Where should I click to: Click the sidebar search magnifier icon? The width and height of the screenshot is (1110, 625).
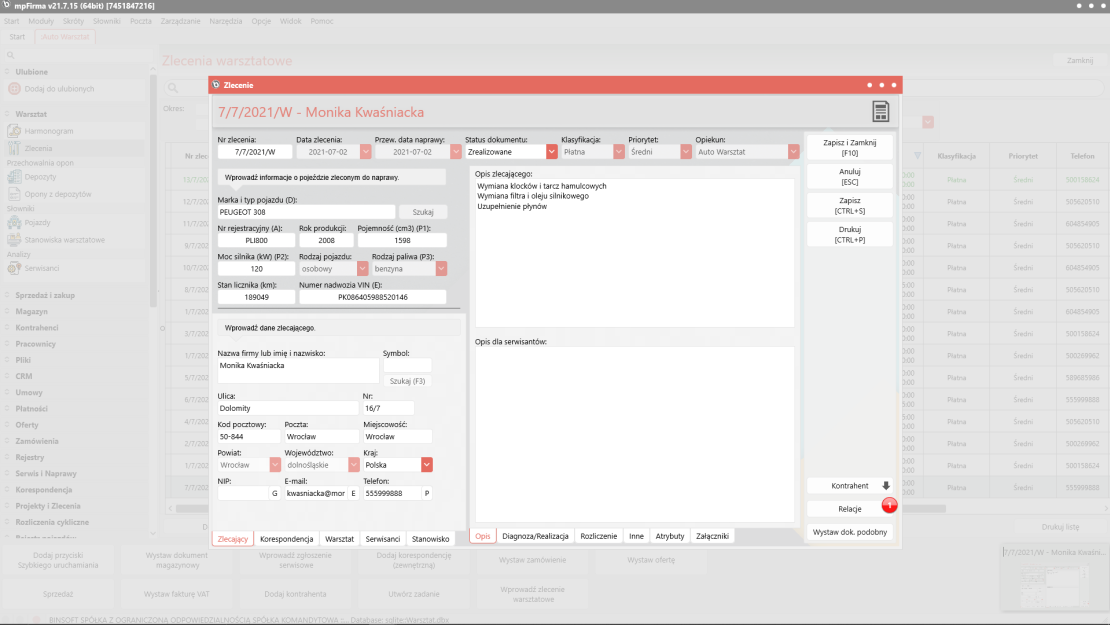[11, 55]
